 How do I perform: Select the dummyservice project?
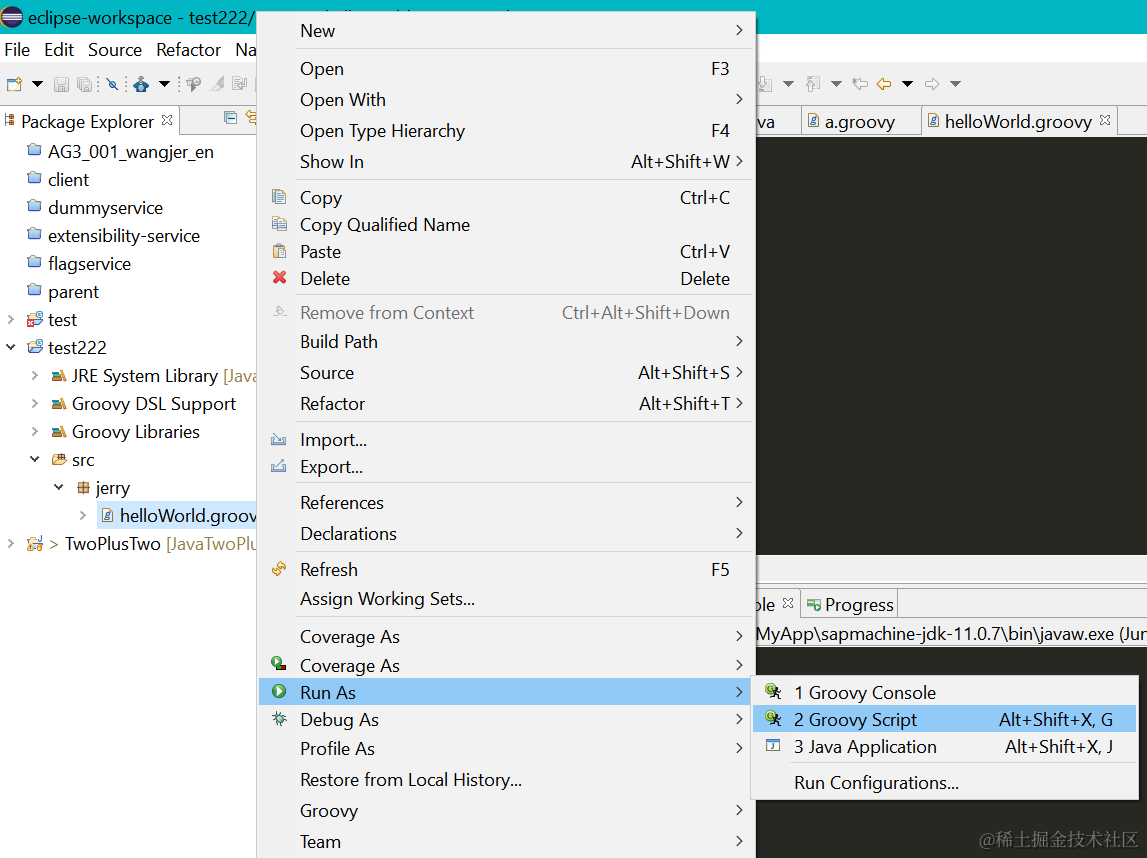coord(105,208)
